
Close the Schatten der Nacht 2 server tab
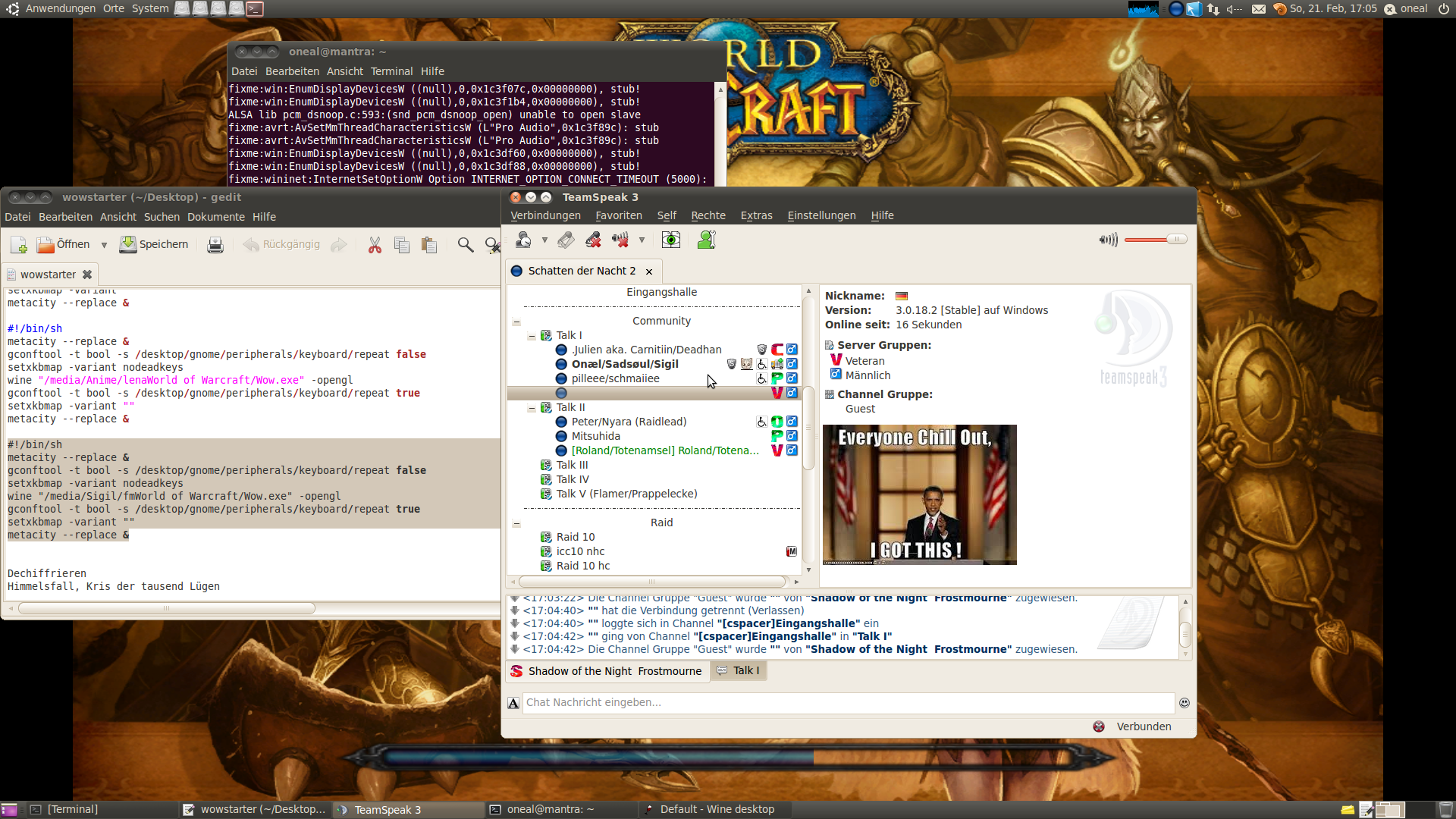[649, 271]
